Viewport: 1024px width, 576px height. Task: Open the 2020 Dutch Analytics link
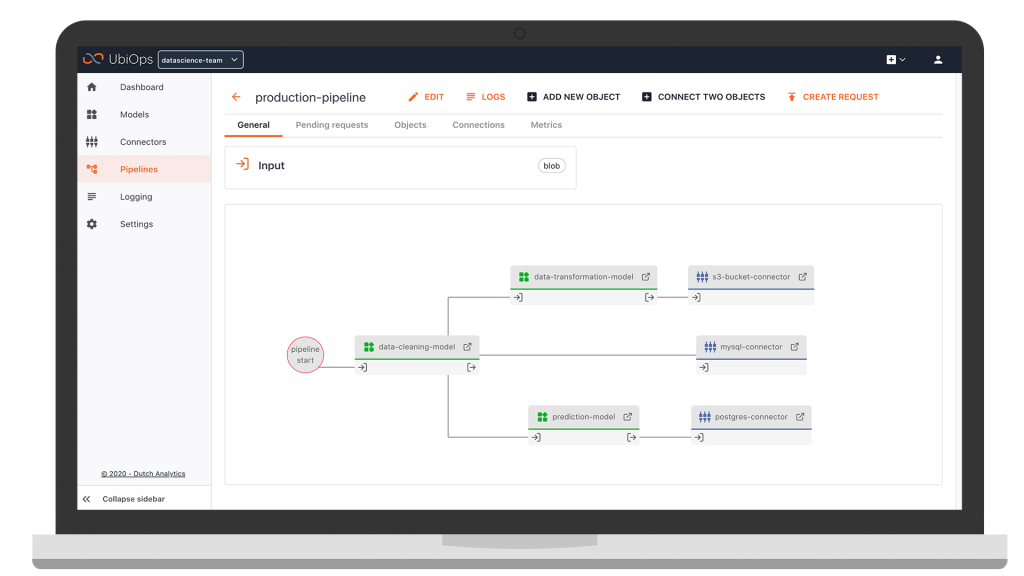tap(143, 473)
